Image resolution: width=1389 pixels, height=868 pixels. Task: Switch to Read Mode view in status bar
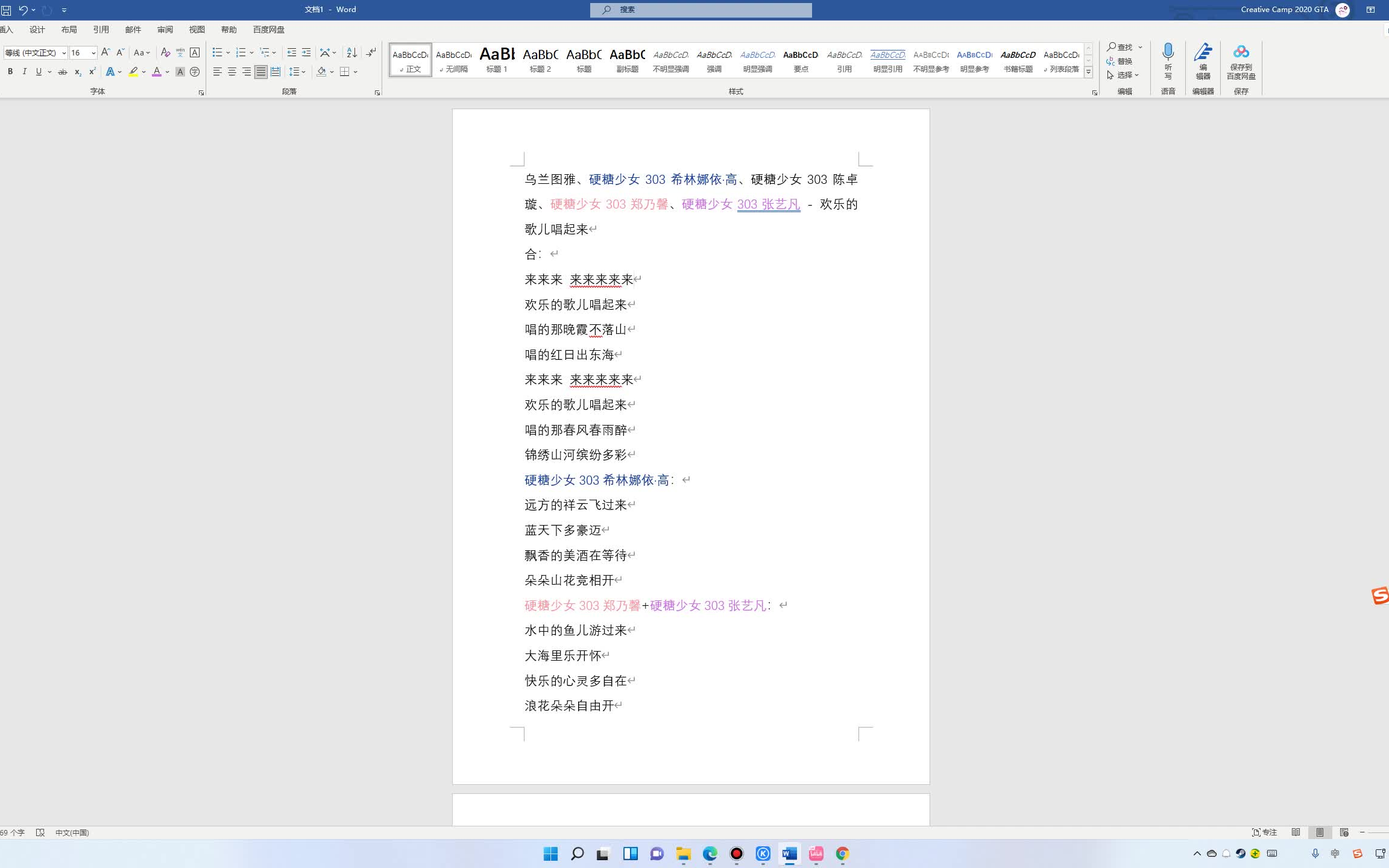1296,832
